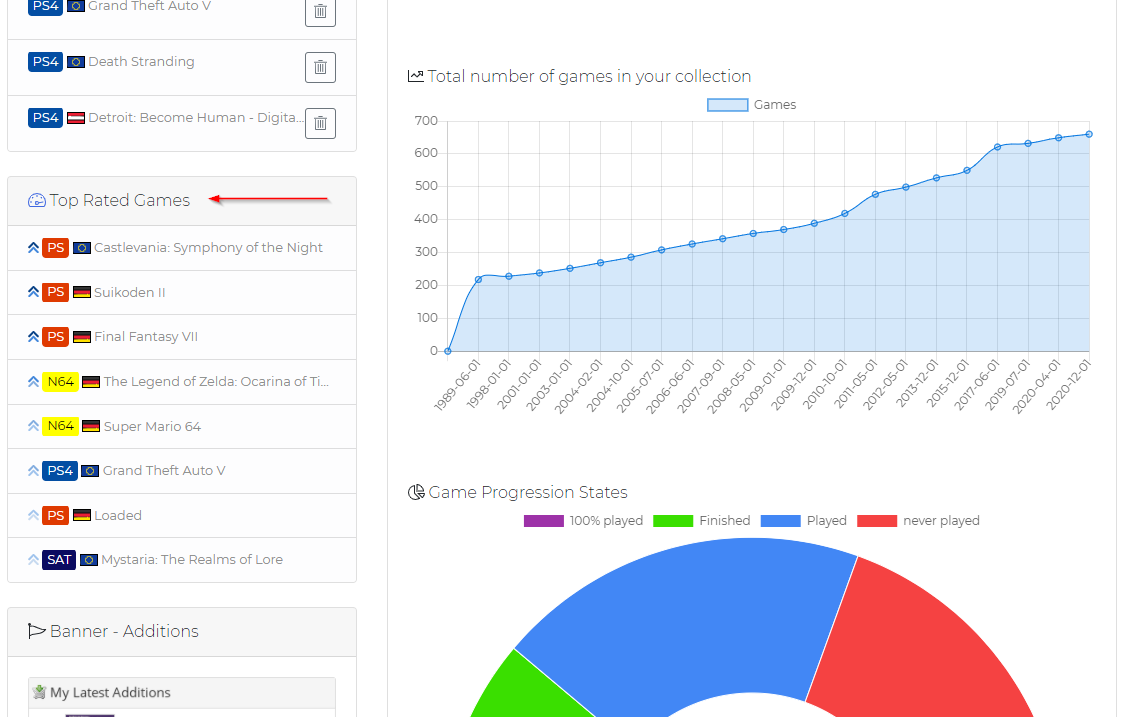Click the My Latest Additions label
1127x717 pixels.
click(x=111, y=693)
